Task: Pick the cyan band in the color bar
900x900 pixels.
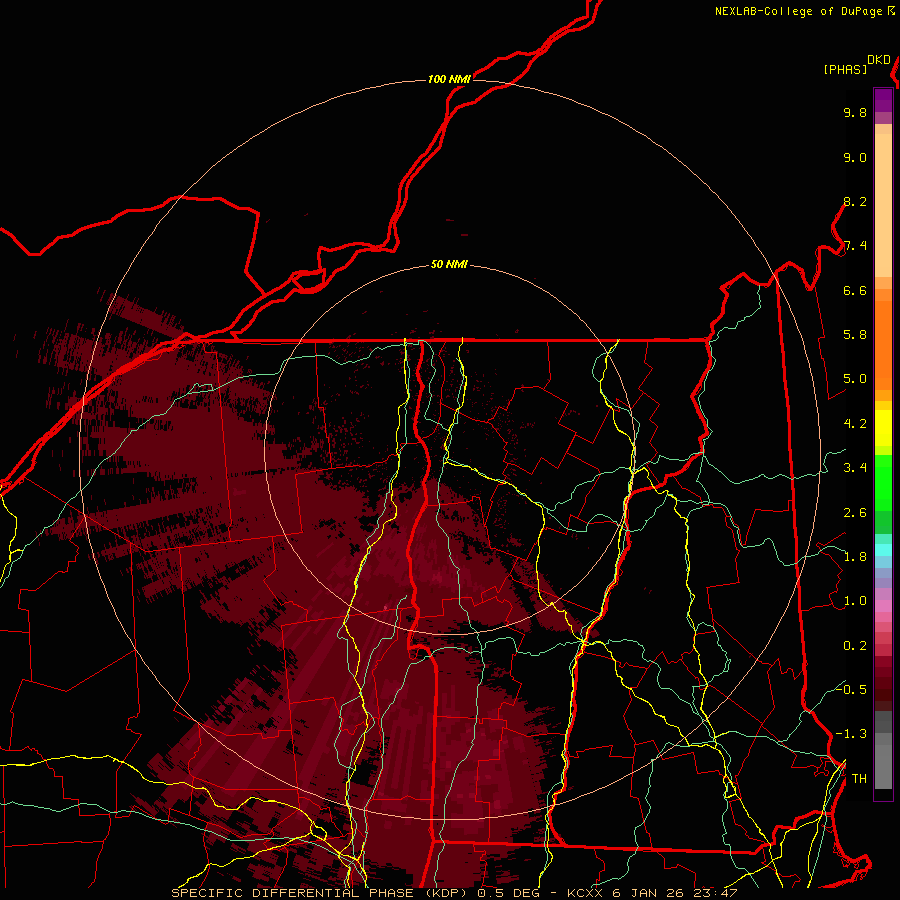Action: pyautogui.click(x=883, y=550)
